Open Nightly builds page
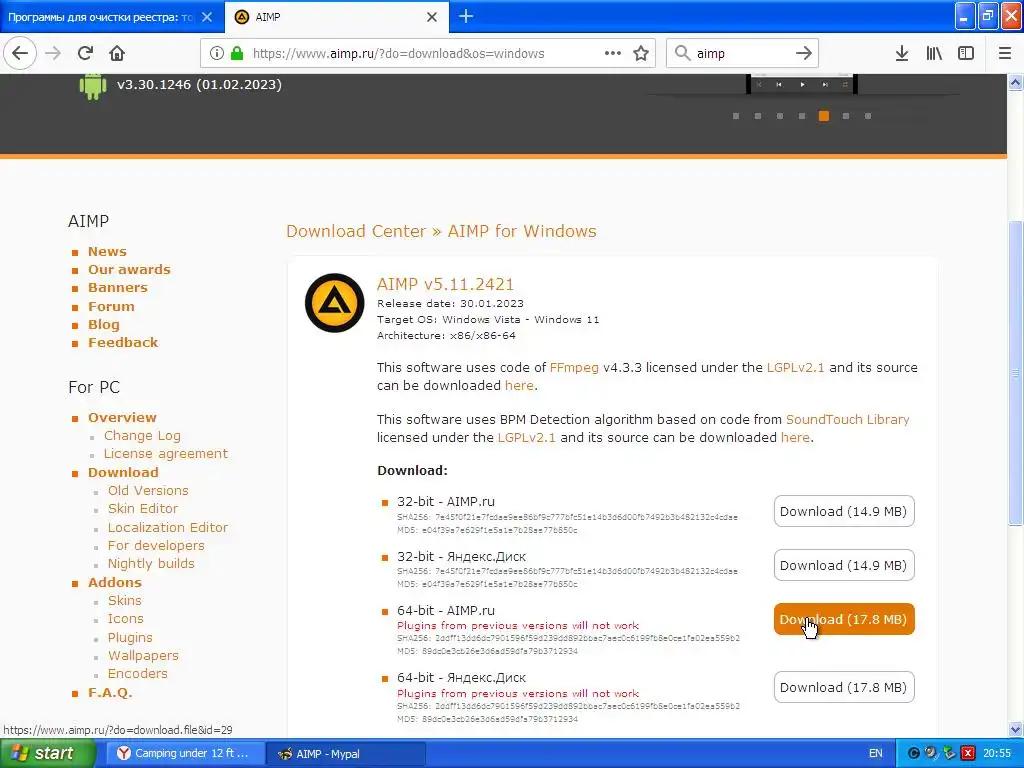1024x768 pixels. pyautogui.click(x=151, y=564)
